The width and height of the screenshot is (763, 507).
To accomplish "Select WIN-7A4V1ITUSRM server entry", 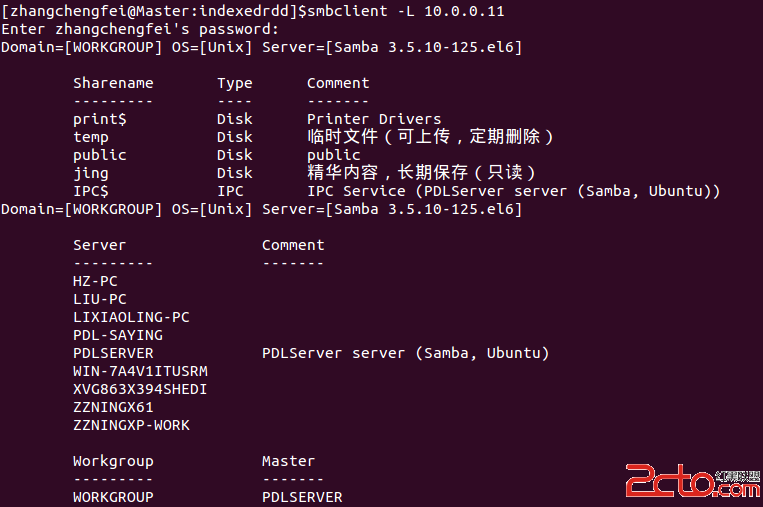I will 140,371.
